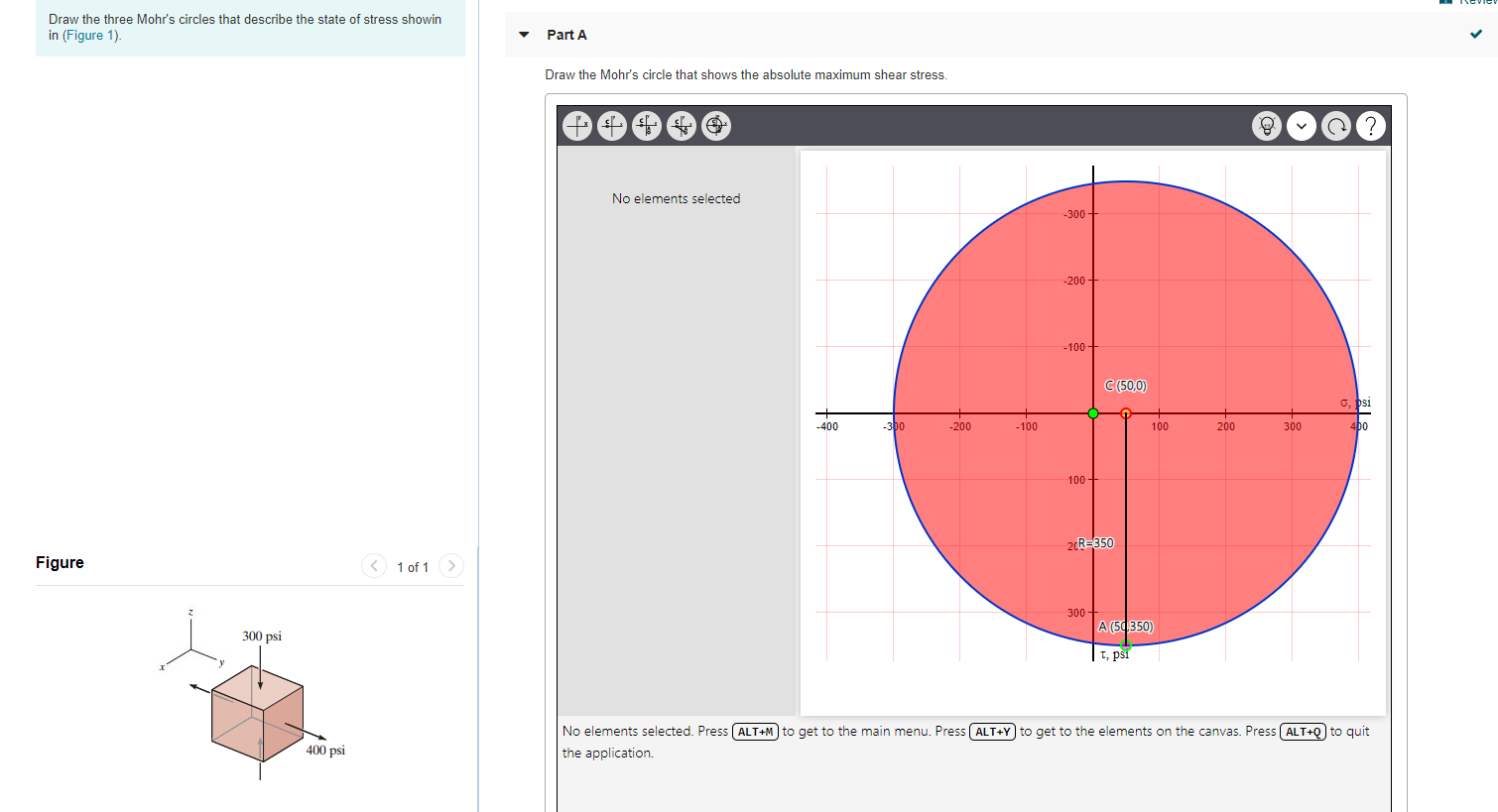
Task: Click the lightbulb hint icon
Action: 1267,126
